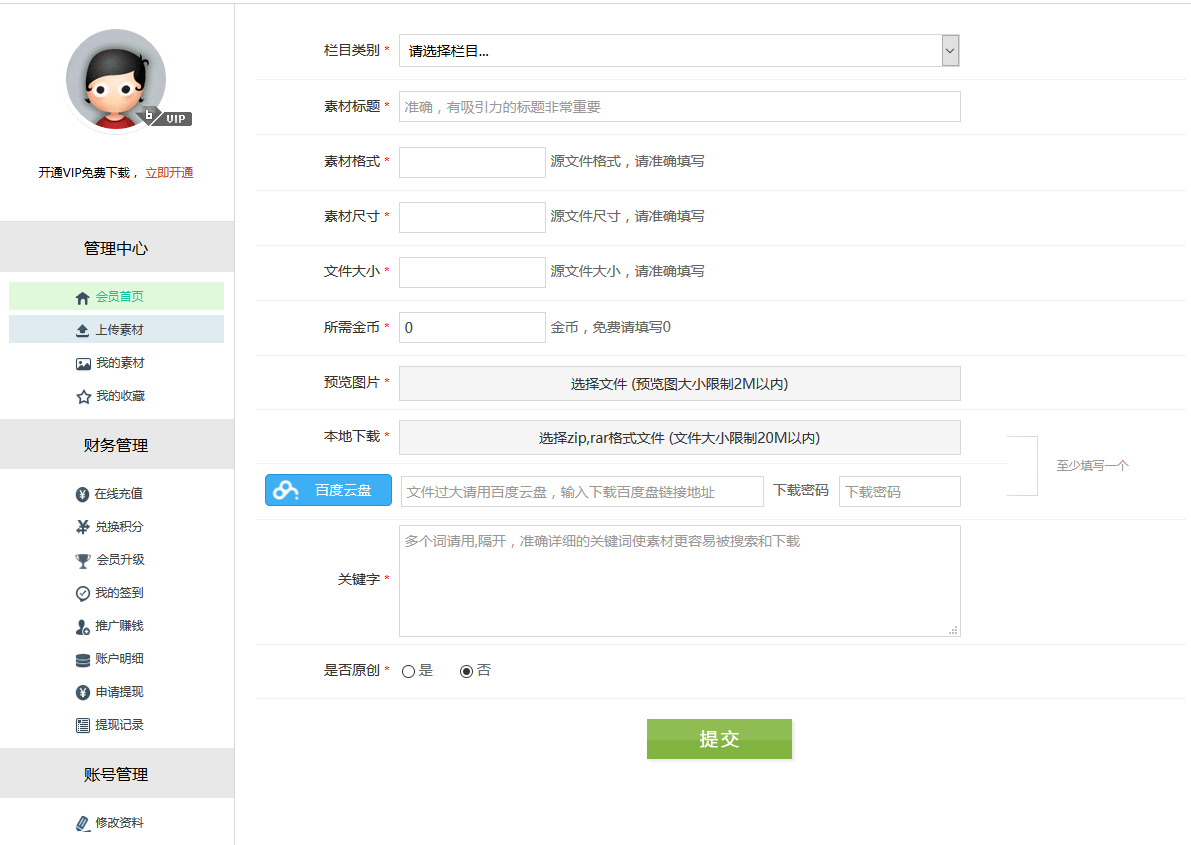Open the 栏目类别 dropdown
The height and width of the screenshot is (845, 1191).
pos(678,51)
